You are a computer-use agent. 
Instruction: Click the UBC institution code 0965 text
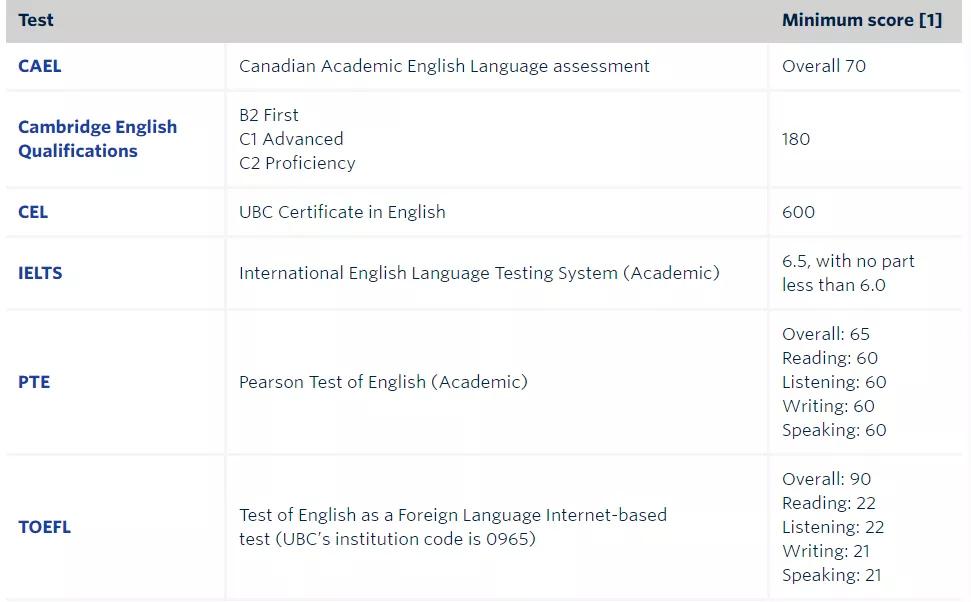click(x=387, y=540)
